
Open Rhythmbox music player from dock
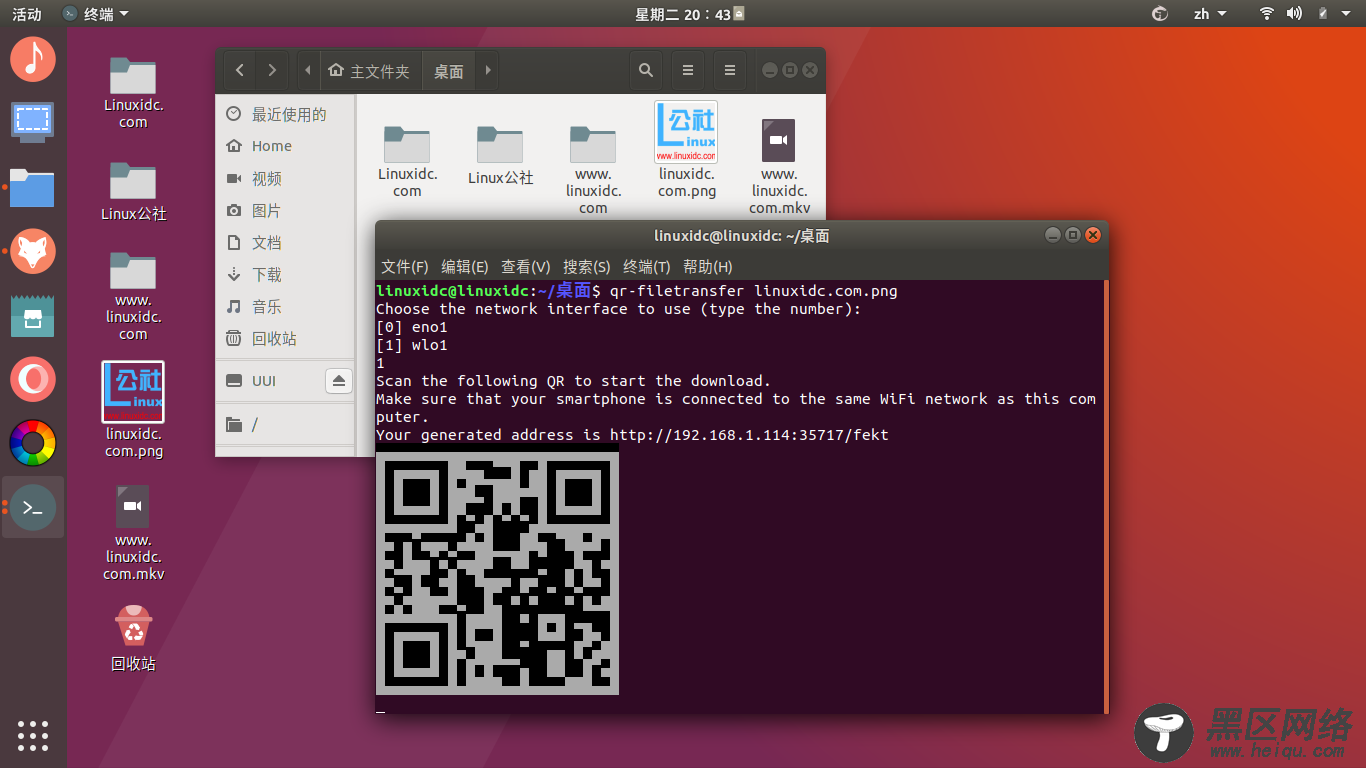33,59
